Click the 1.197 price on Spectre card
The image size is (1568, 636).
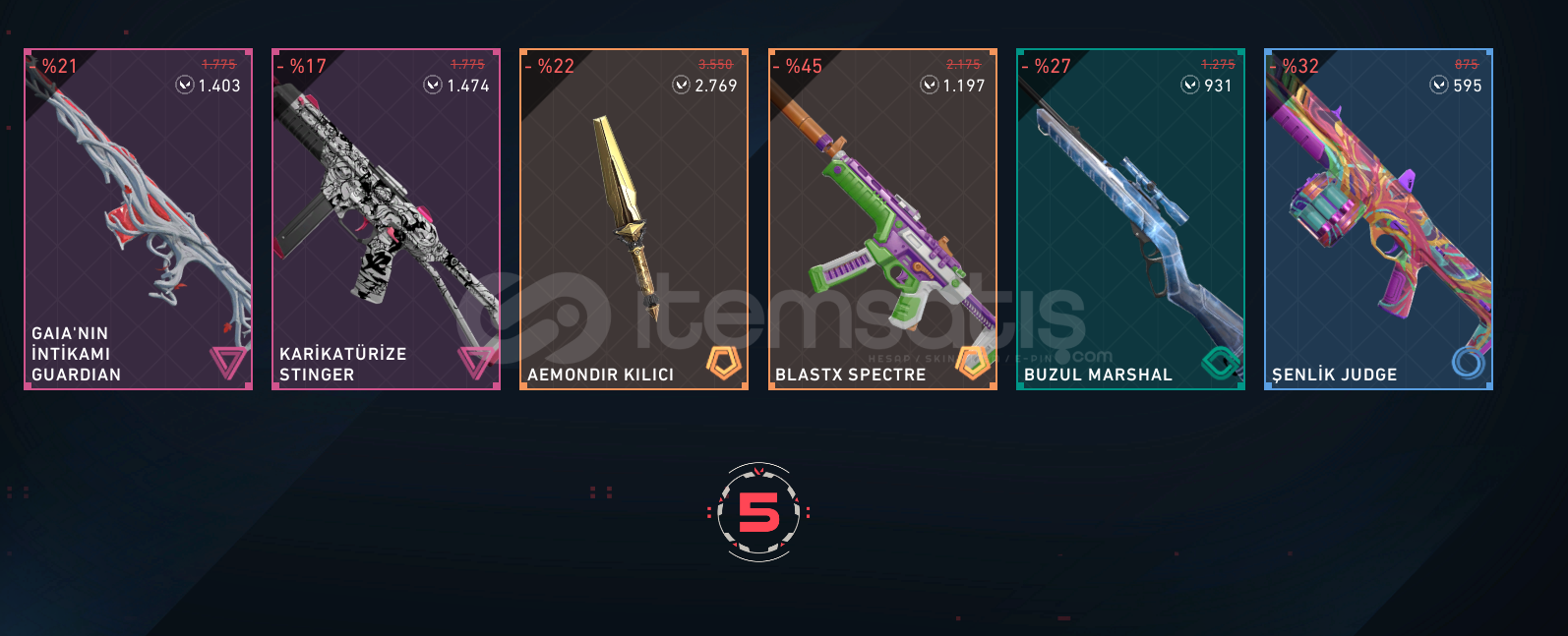coord(964,86)
